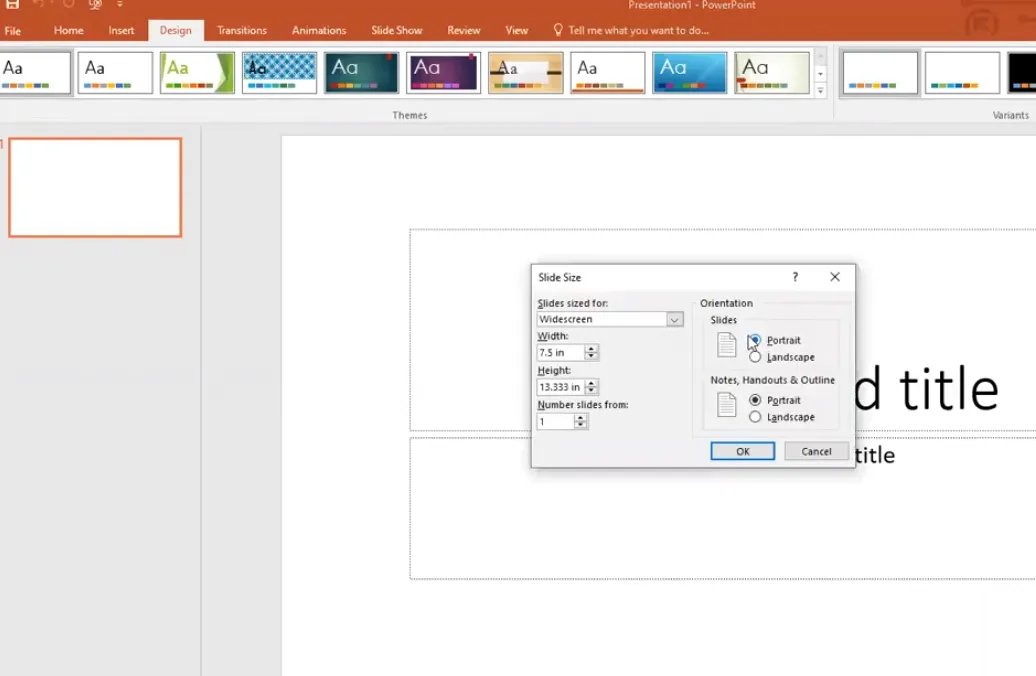Open Customize Quick Access Toolbar arrow
1036x676 pixels.
point(120,5)
